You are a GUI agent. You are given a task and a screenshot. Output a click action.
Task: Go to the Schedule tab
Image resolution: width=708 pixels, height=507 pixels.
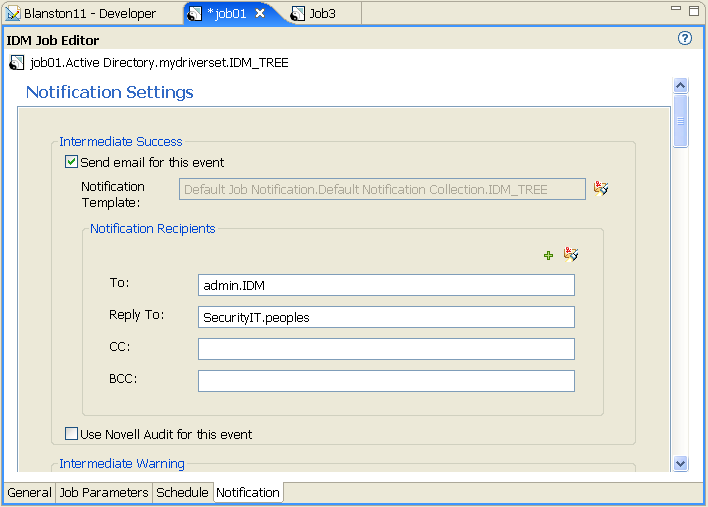(182, 492)
